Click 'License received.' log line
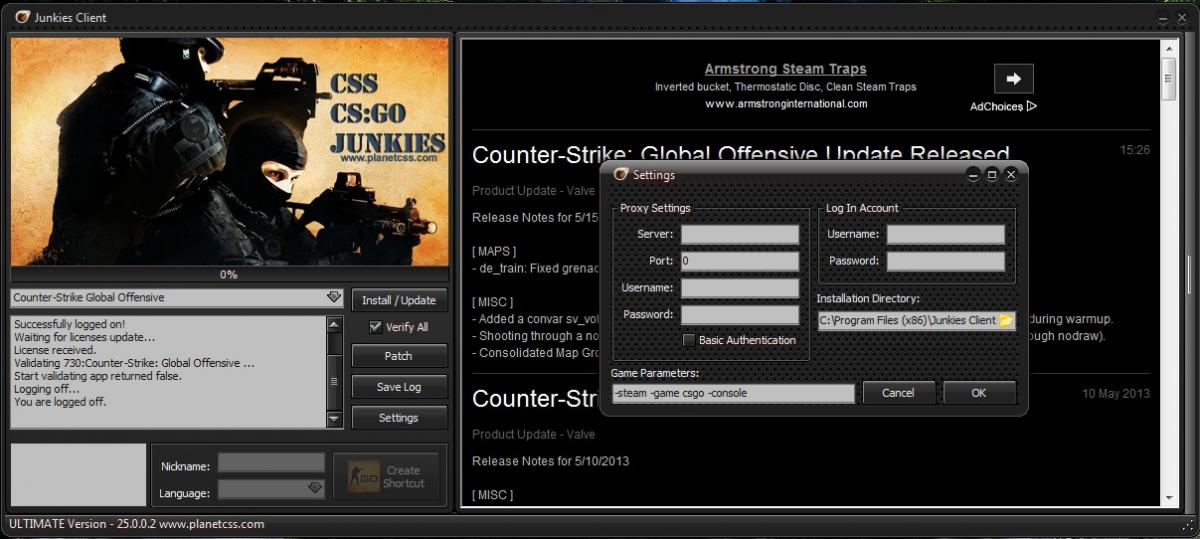This screenshot has height=539, width=1200. tap(54, 350)
